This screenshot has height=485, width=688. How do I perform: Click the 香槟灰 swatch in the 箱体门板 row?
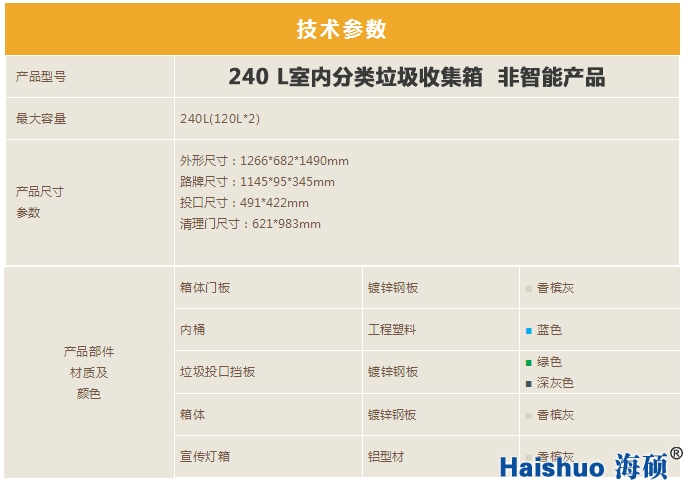tap(528, 289)
